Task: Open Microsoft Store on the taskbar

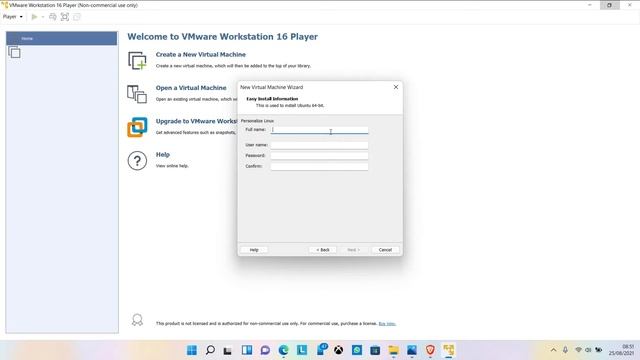Action: (375, 350)
